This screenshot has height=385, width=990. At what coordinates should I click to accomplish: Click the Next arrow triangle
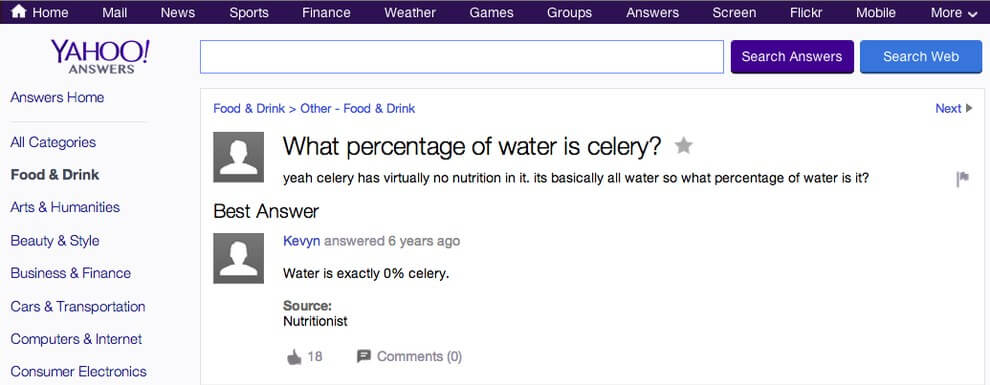pos(970,109)
